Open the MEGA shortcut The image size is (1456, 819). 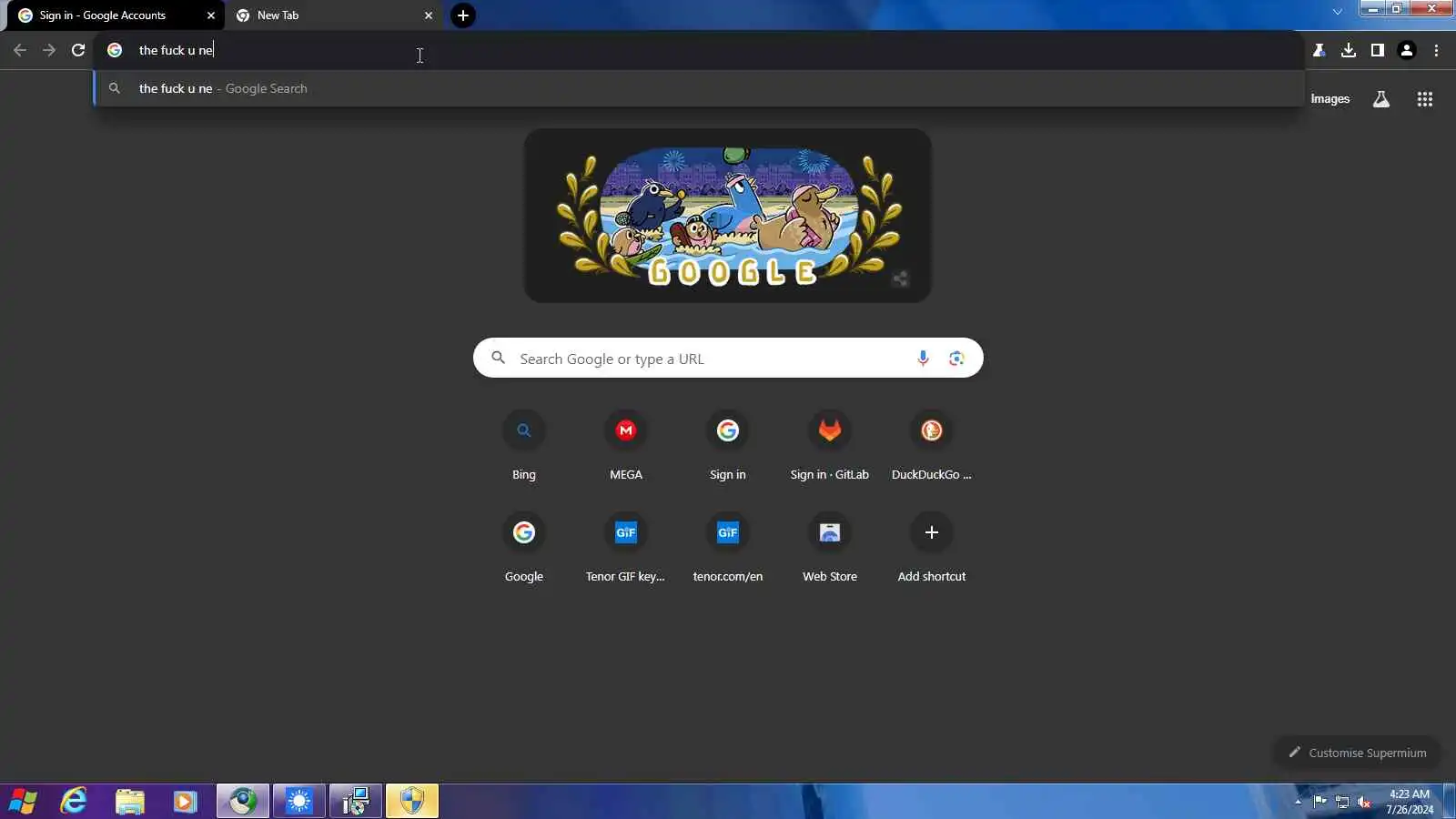pyautogui.click(x=626, y=446)
